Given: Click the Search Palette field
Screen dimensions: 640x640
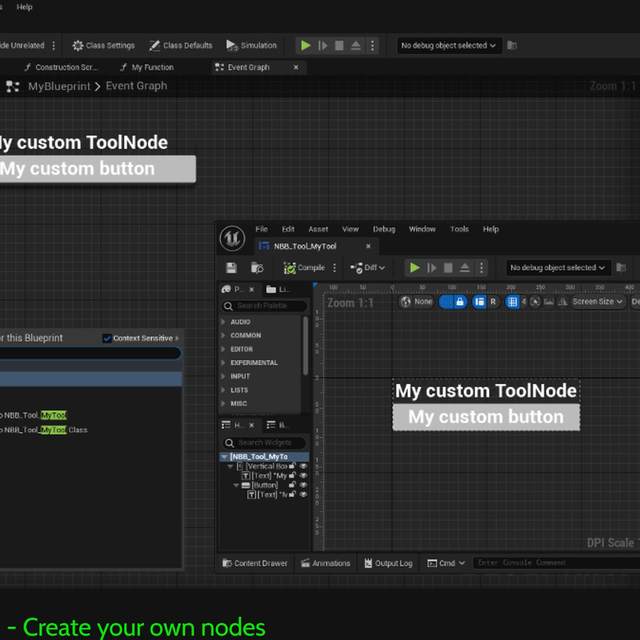Looking at the screenshot, I should (265, 306).
